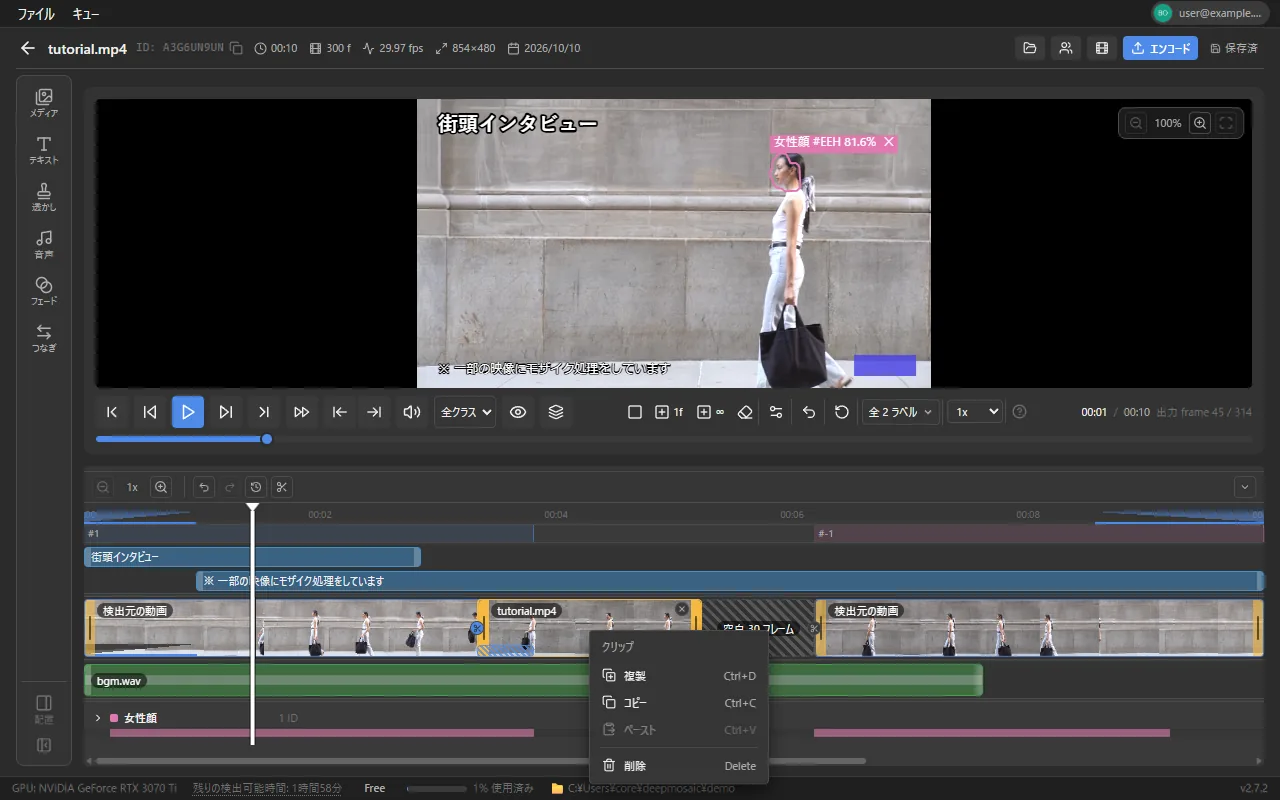Toggle the volume speaker button

click(x=411, y=412)
